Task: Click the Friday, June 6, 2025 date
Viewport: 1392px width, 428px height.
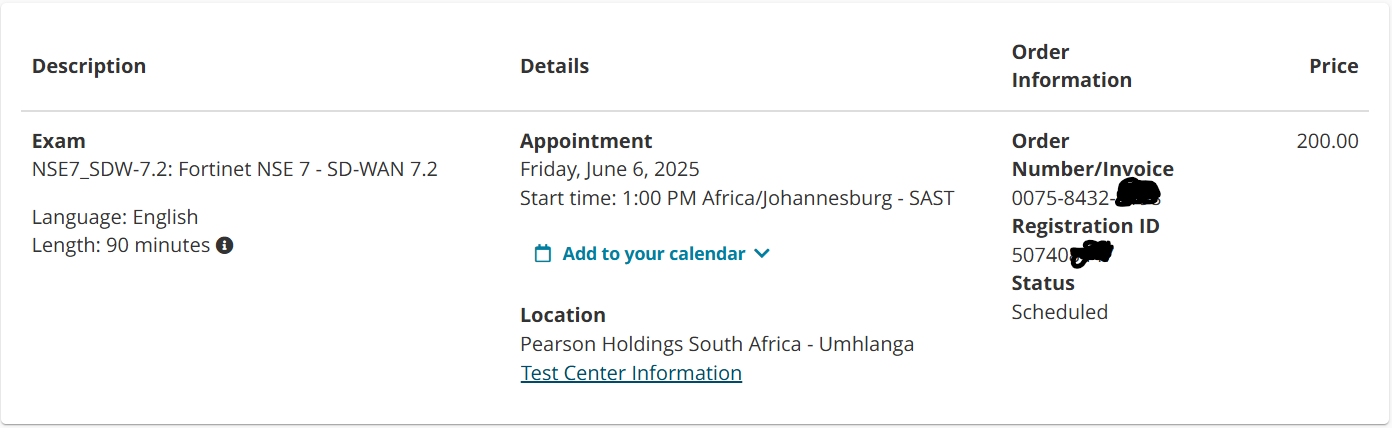Action: click(x=610, y=169)
